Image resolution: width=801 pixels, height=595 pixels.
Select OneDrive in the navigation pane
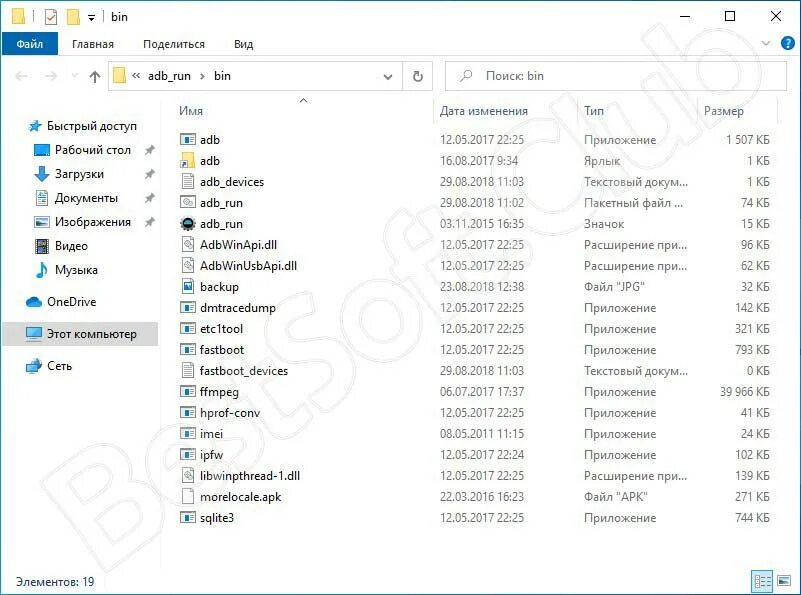(72, 302)
